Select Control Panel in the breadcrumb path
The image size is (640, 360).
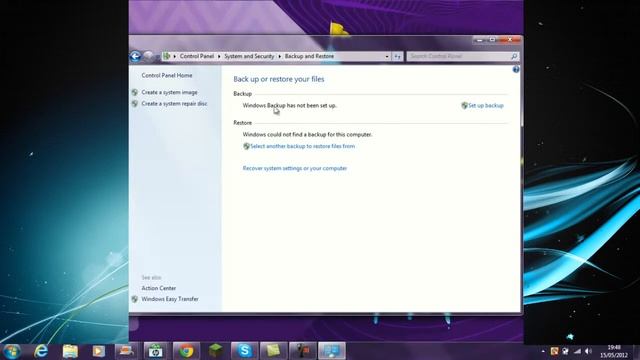197,56
